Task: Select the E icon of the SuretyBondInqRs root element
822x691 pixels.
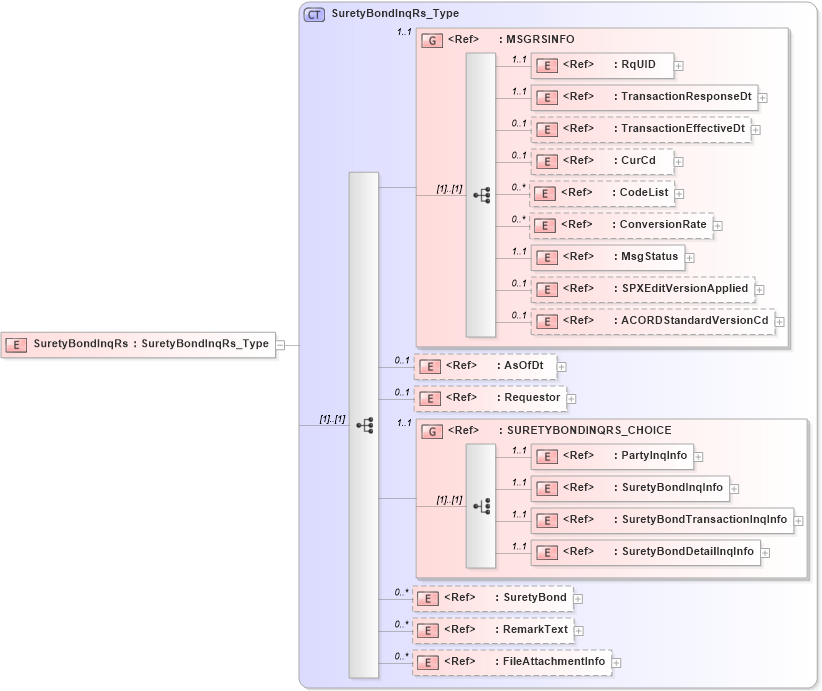Action: [15, 344]
